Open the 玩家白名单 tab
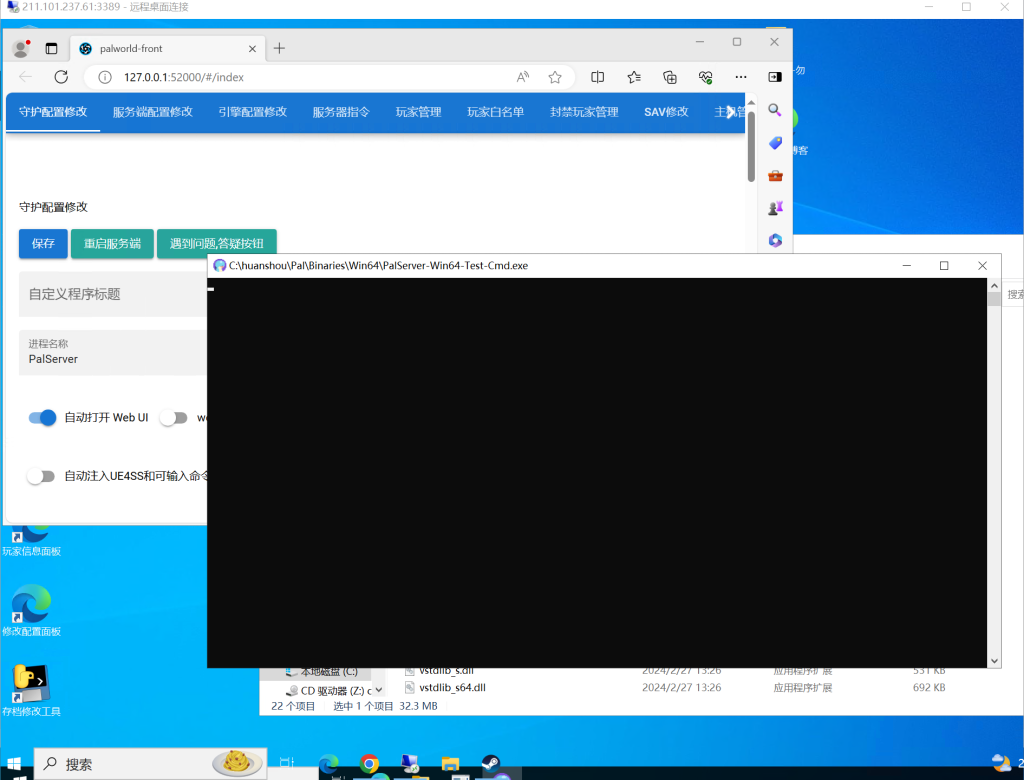This screenshot has height=780, width=1024. click(496, 112)
